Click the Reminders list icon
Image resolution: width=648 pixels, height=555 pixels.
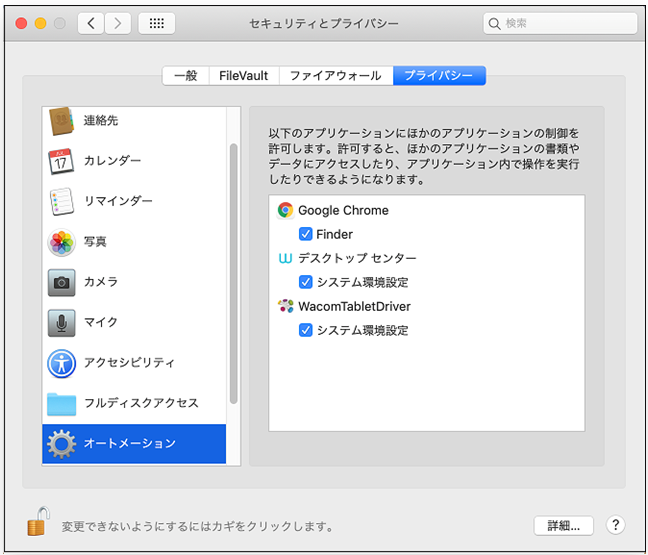tap(62, 201)
